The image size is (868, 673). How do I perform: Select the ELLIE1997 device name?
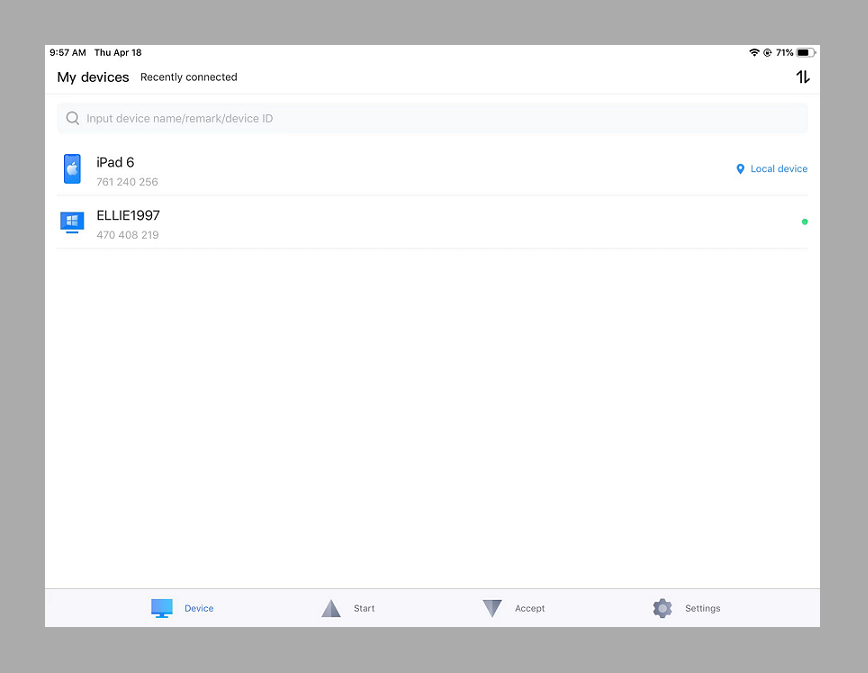[x=128, y=215]
